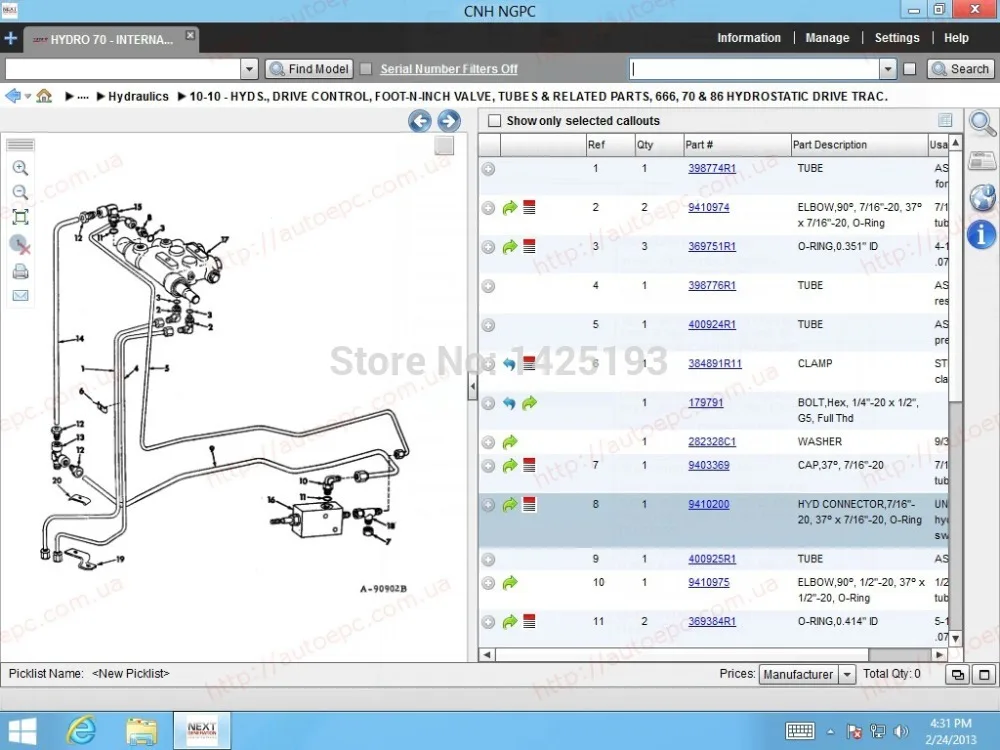1000x750 pixels.
Task: Toggle the diagram top-right square box
Action: (x=445, y=146)
